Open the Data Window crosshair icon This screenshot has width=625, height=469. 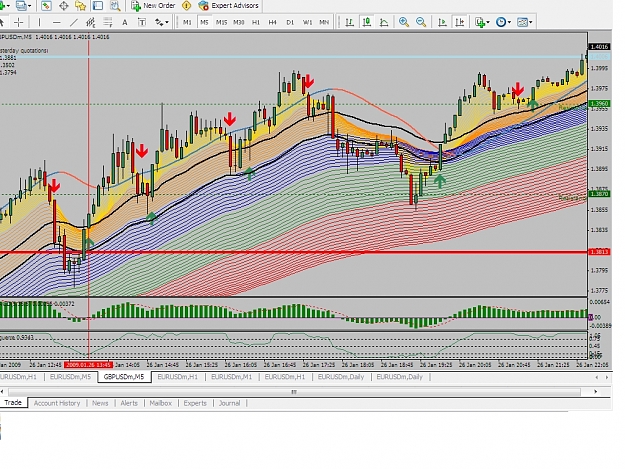click(x=63, y=6)
